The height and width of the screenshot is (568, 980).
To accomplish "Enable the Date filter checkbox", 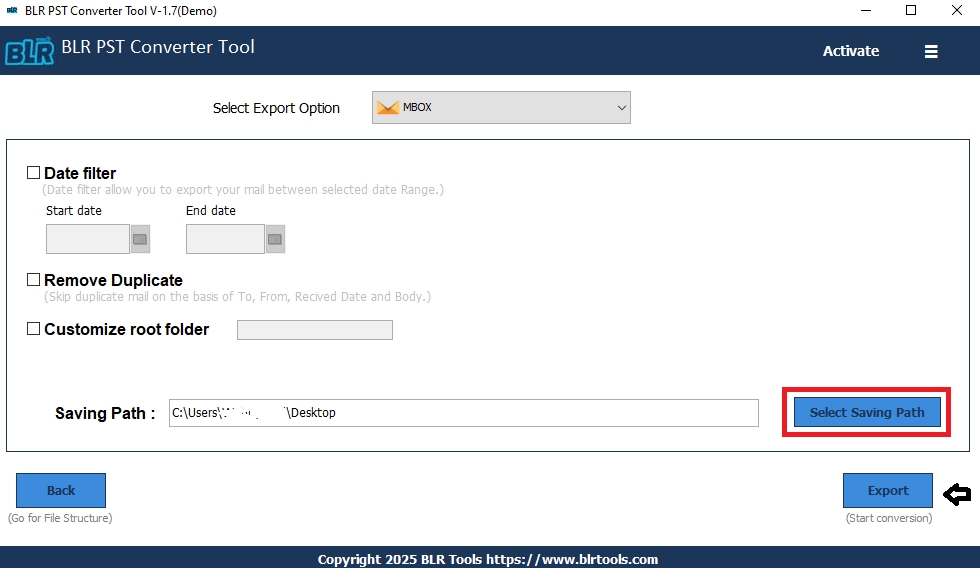I will [x=33, y=172].
